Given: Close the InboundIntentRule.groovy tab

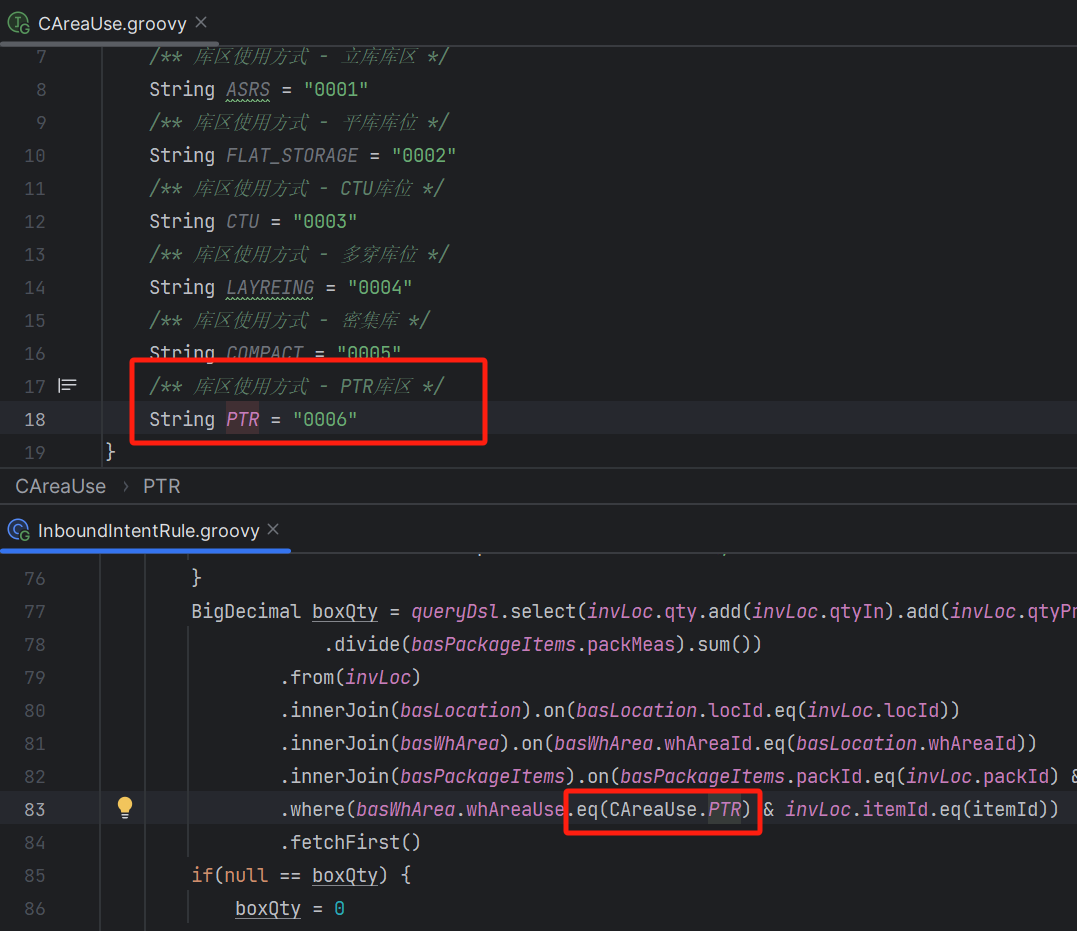Looking at the screenshot, I should [x=273, y=529].
